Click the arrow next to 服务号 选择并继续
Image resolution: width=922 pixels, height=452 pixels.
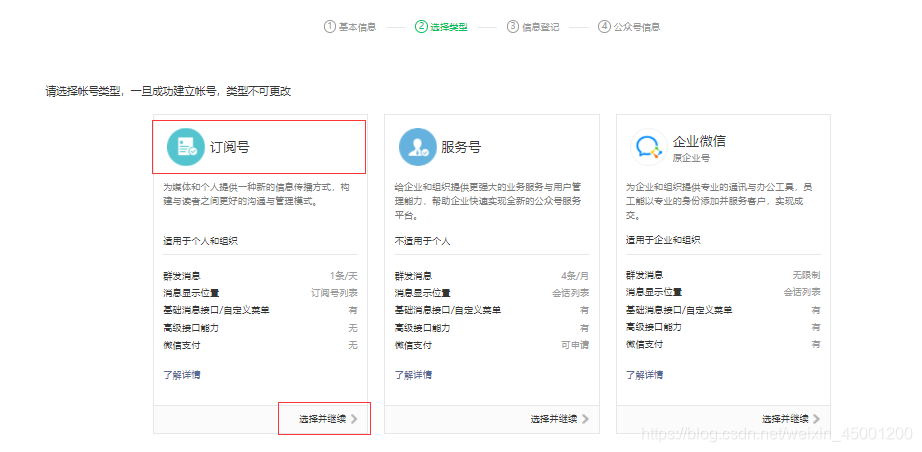(x=585, y=419)
